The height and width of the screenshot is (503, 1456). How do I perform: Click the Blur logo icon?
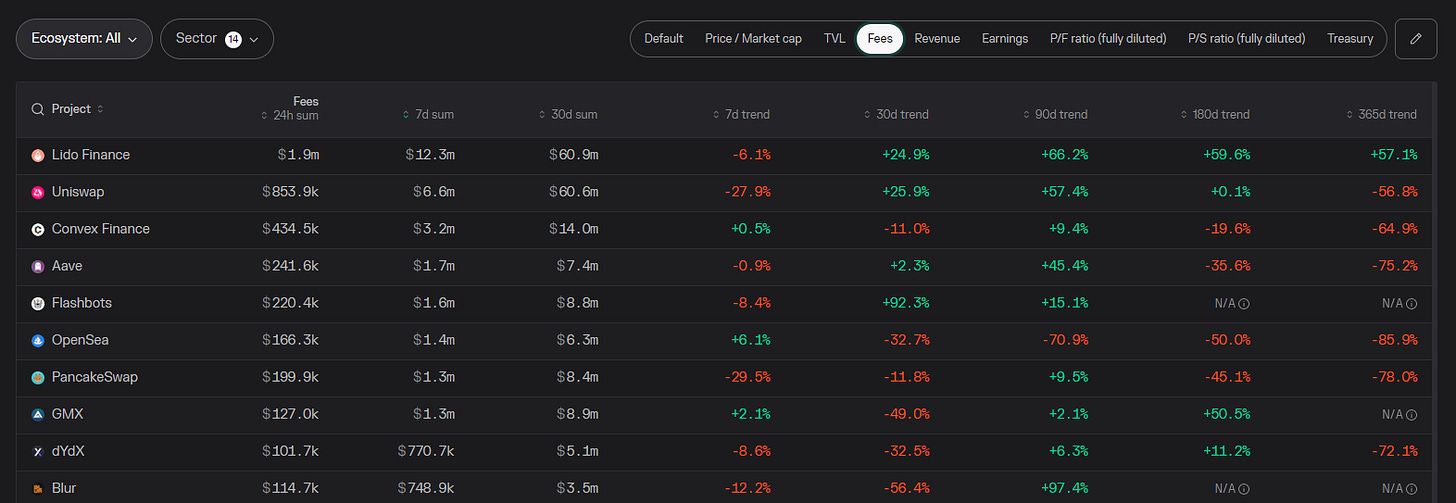click(x=38, y=488)
